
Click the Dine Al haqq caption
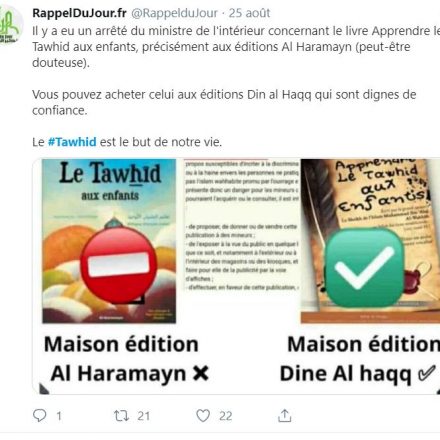[x=357, y=374]
